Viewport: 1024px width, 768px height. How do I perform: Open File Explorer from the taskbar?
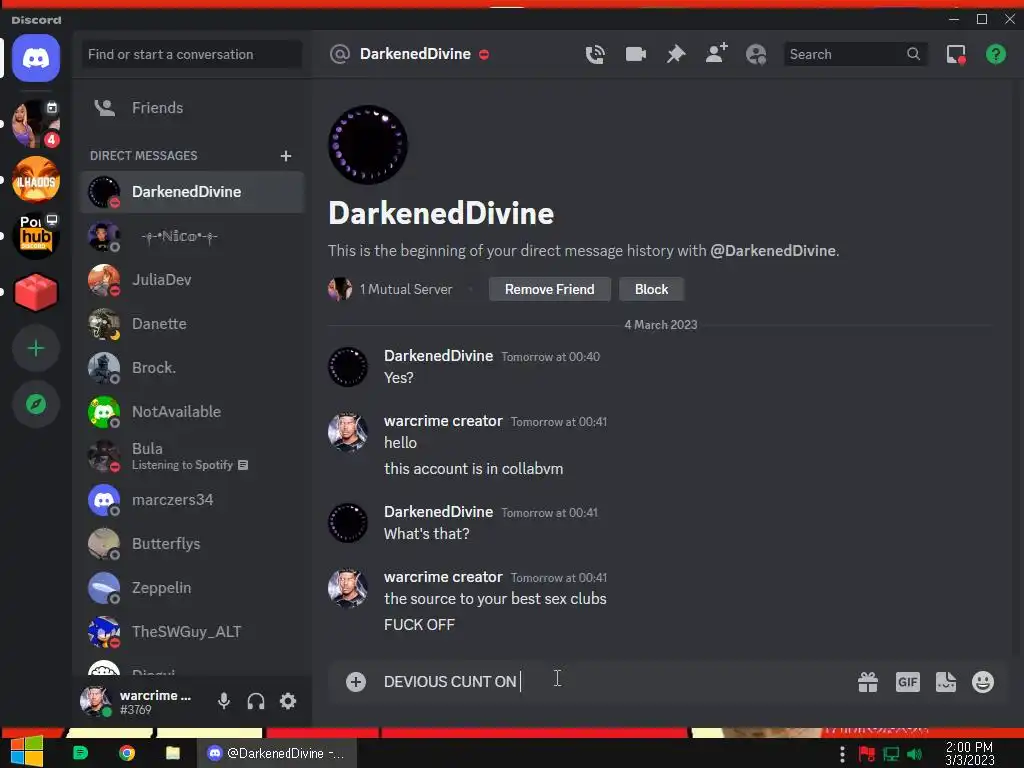(173, 753)
